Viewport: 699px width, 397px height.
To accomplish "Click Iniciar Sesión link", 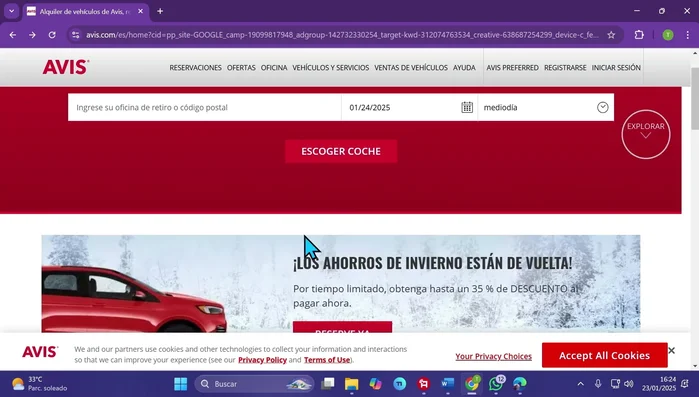I will click(616, 68).
